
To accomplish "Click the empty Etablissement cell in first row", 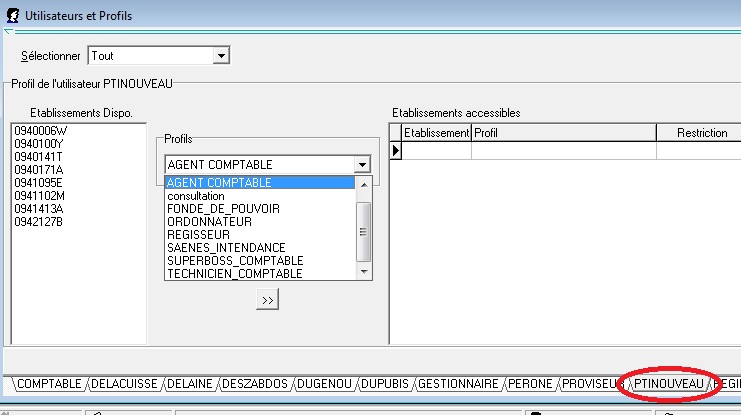I will (436, 151).
